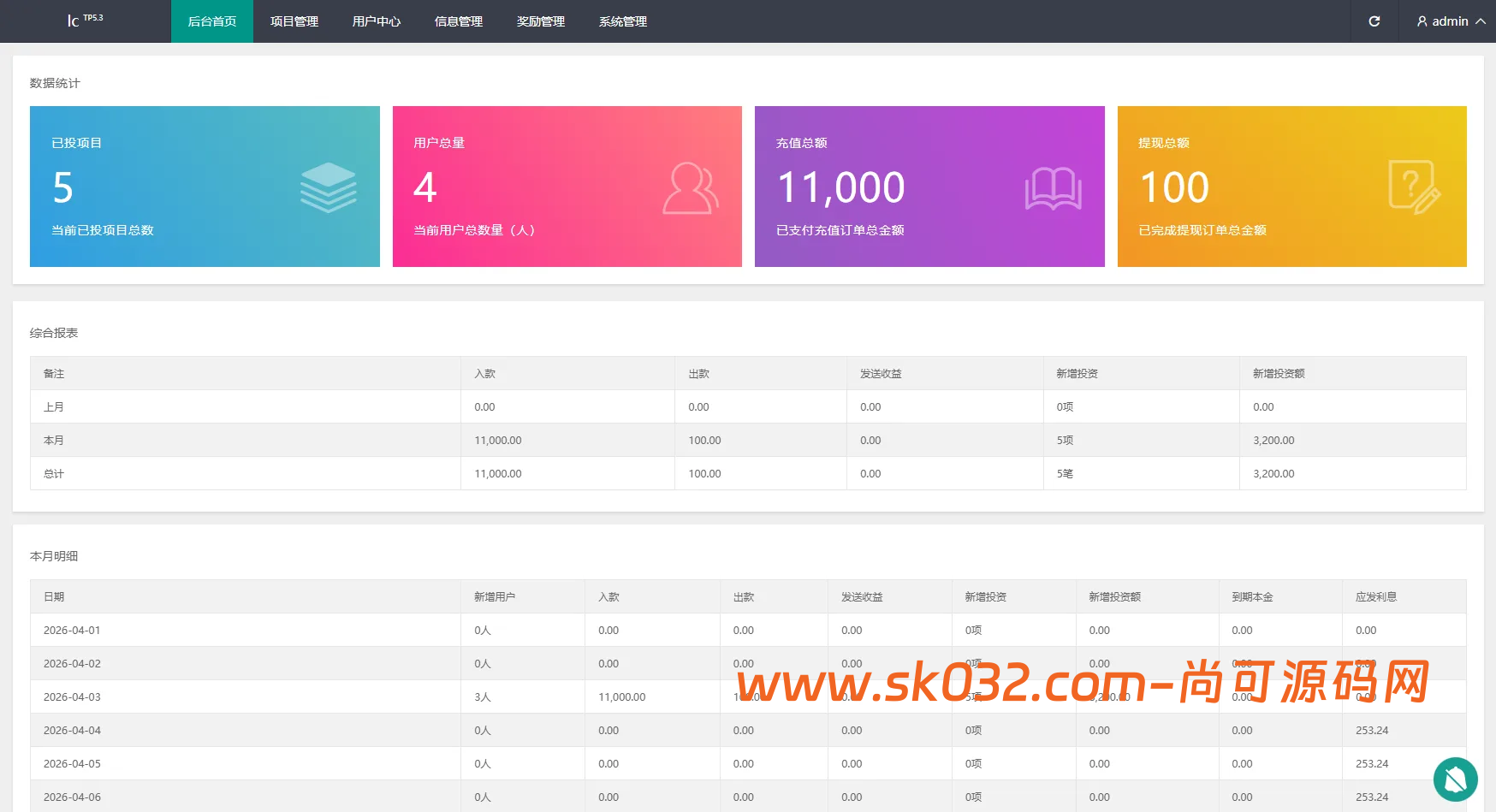Click the admin user avatar icon
The image size is (1496, 812).
[x=1422, y=21]
